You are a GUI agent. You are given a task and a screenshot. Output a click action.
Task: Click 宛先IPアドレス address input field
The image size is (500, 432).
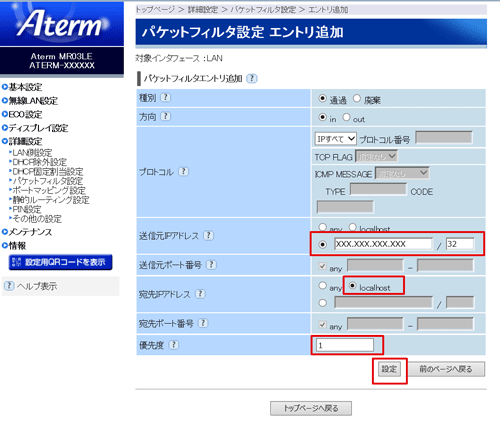383,303
